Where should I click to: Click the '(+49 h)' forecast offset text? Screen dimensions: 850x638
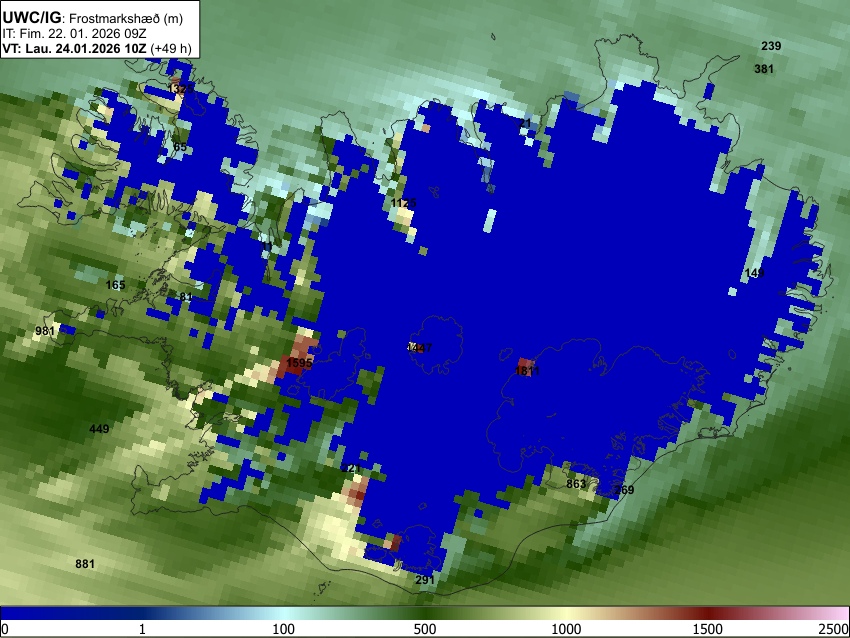point(171,48)
